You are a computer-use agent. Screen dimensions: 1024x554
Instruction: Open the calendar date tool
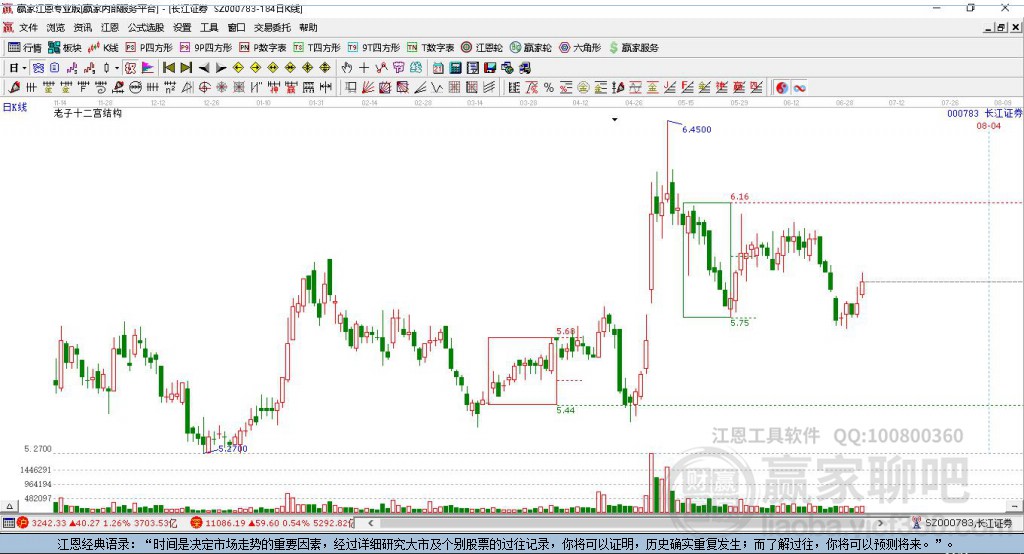tap(438, 68)
